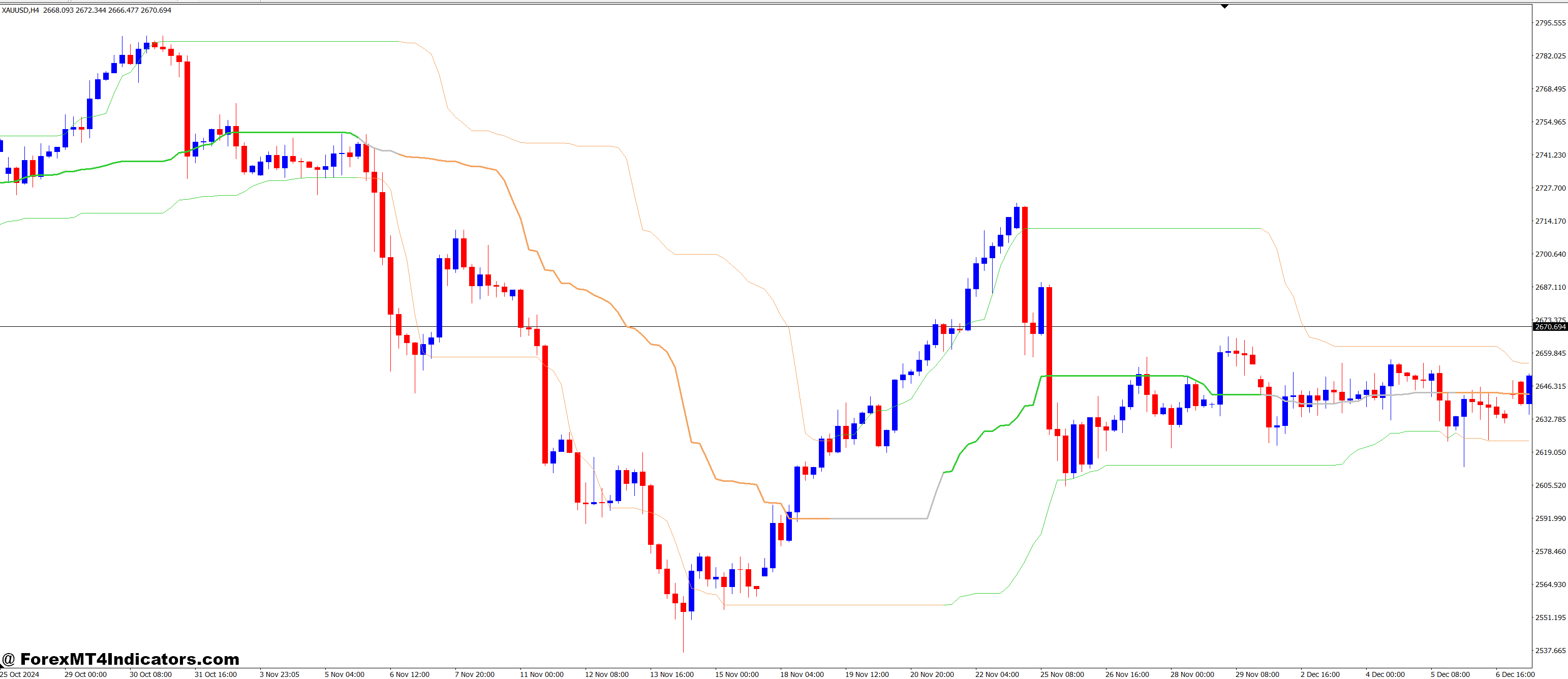Click the 2578.460 price scale label
This screenshot has height=679, width=1568.
pyautogui.click(x=1550, y=551)
